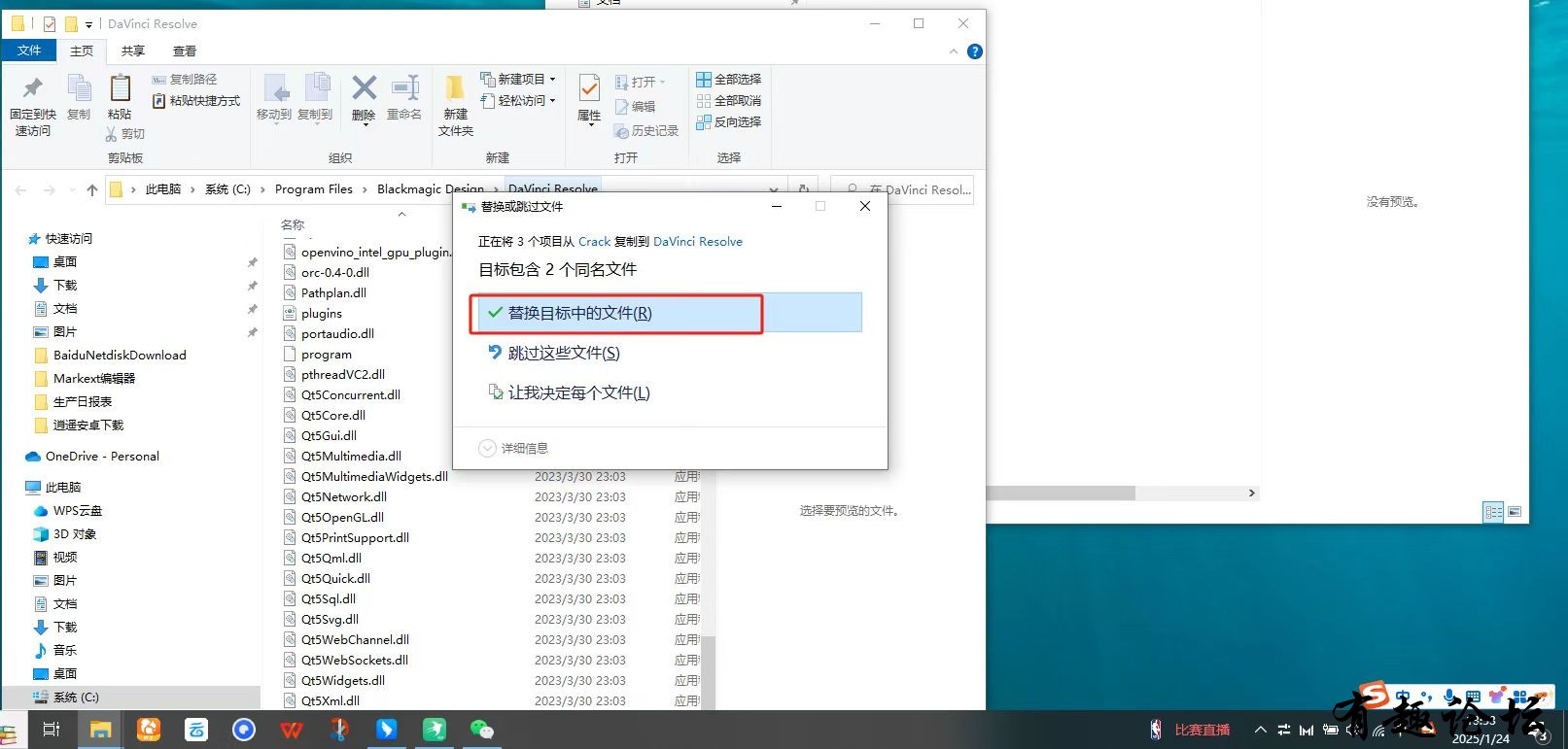Select the file Pathplan.dll

(333, 292)
